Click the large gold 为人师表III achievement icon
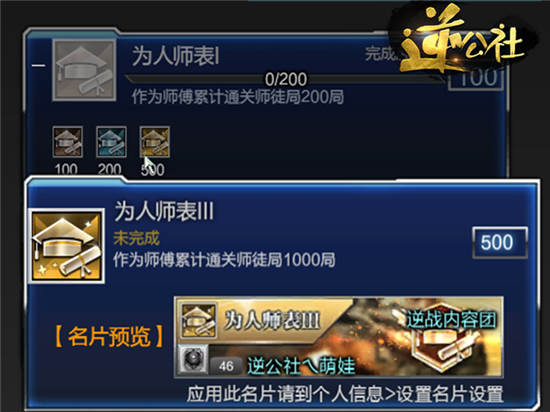Screen dimensions: 550x412 [66, 246]
